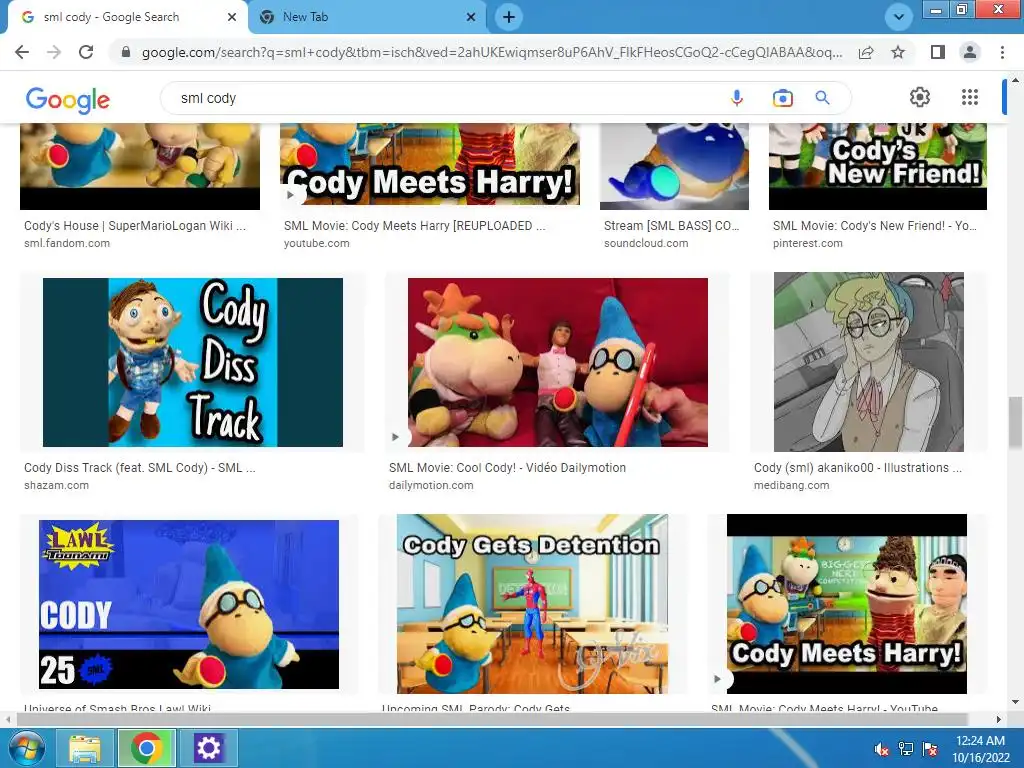Image resolution: width=1024 pixels, height=768 pixels.
Task: Click the shazam.com source text
Action: click(56, 485)
